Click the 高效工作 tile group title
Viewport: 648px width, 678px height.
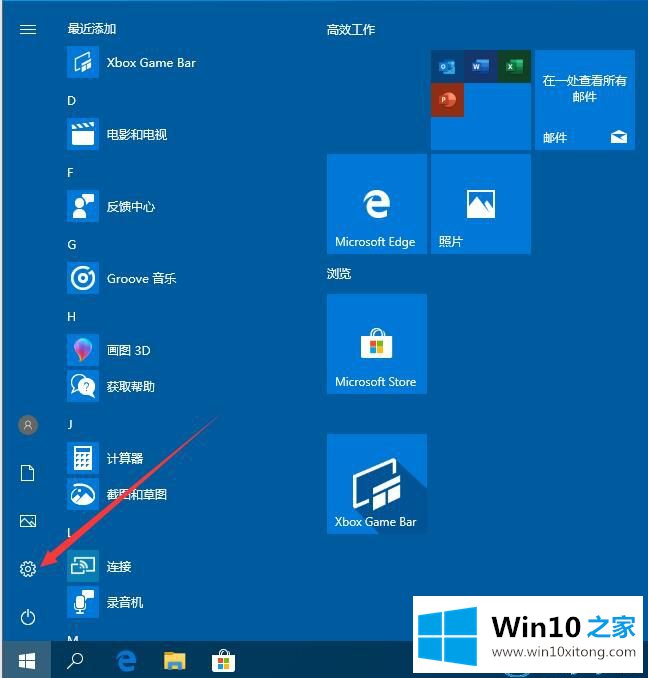[351, 30]
